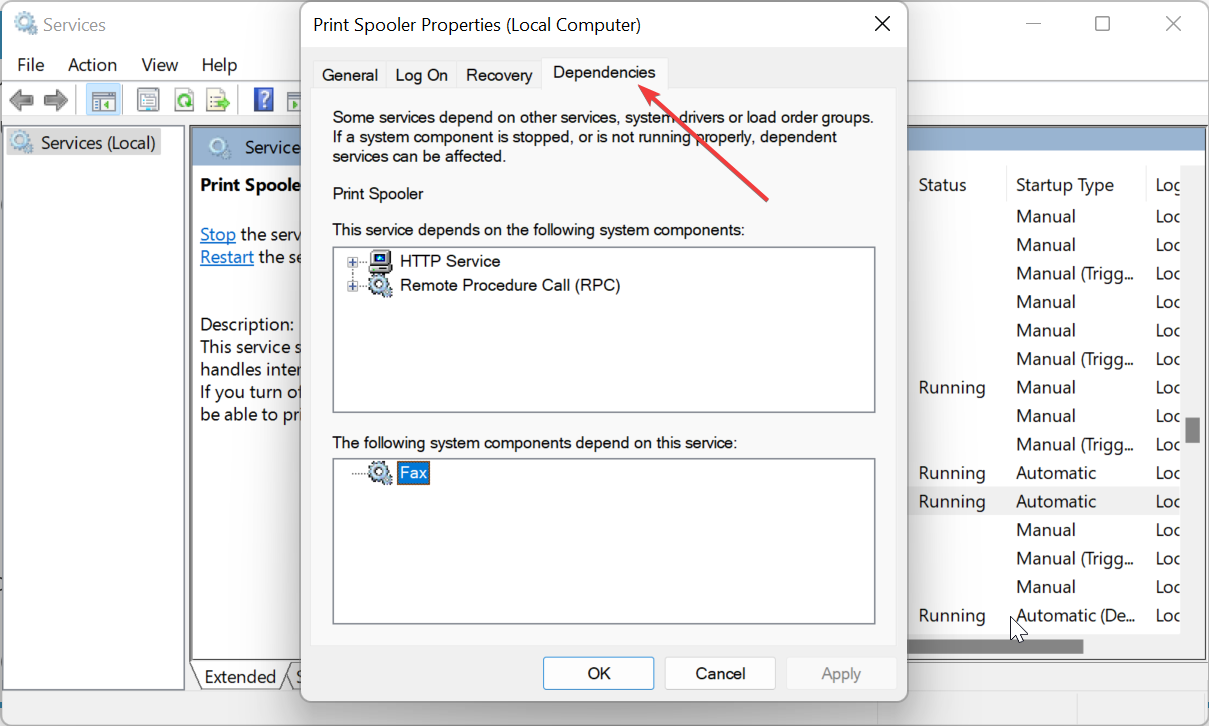Expand the HTTP Service tree node
The image size is (1209, 726).
click(352, 262)
